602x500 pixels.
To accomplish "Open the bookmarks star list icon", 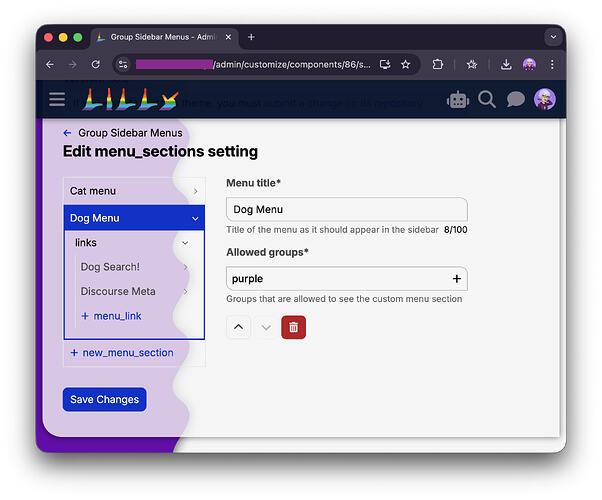I will (x=471, y=65).
